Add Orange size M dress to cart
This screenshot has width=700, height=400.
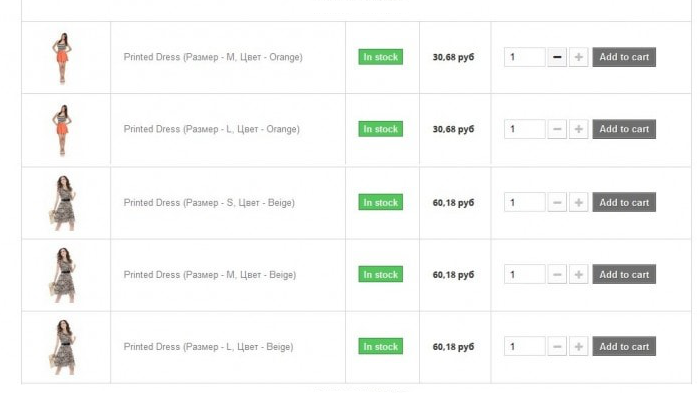click(x=624, y=57)
